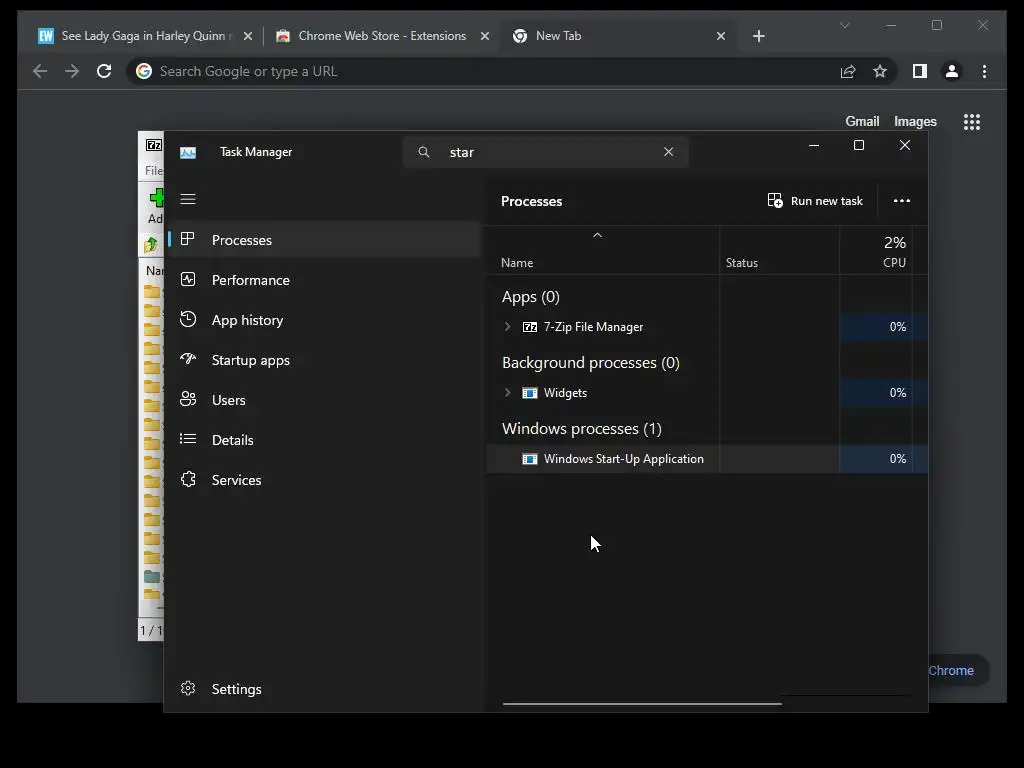1024x768 pixels.
Task: Close the Chrome Web Store tab
Action: pos(485,36)
